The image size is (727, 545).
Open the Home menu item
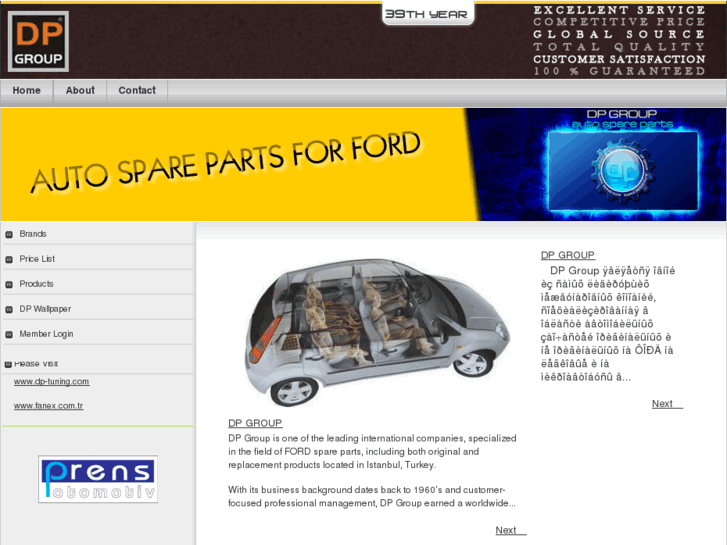[x=26, y=90]
